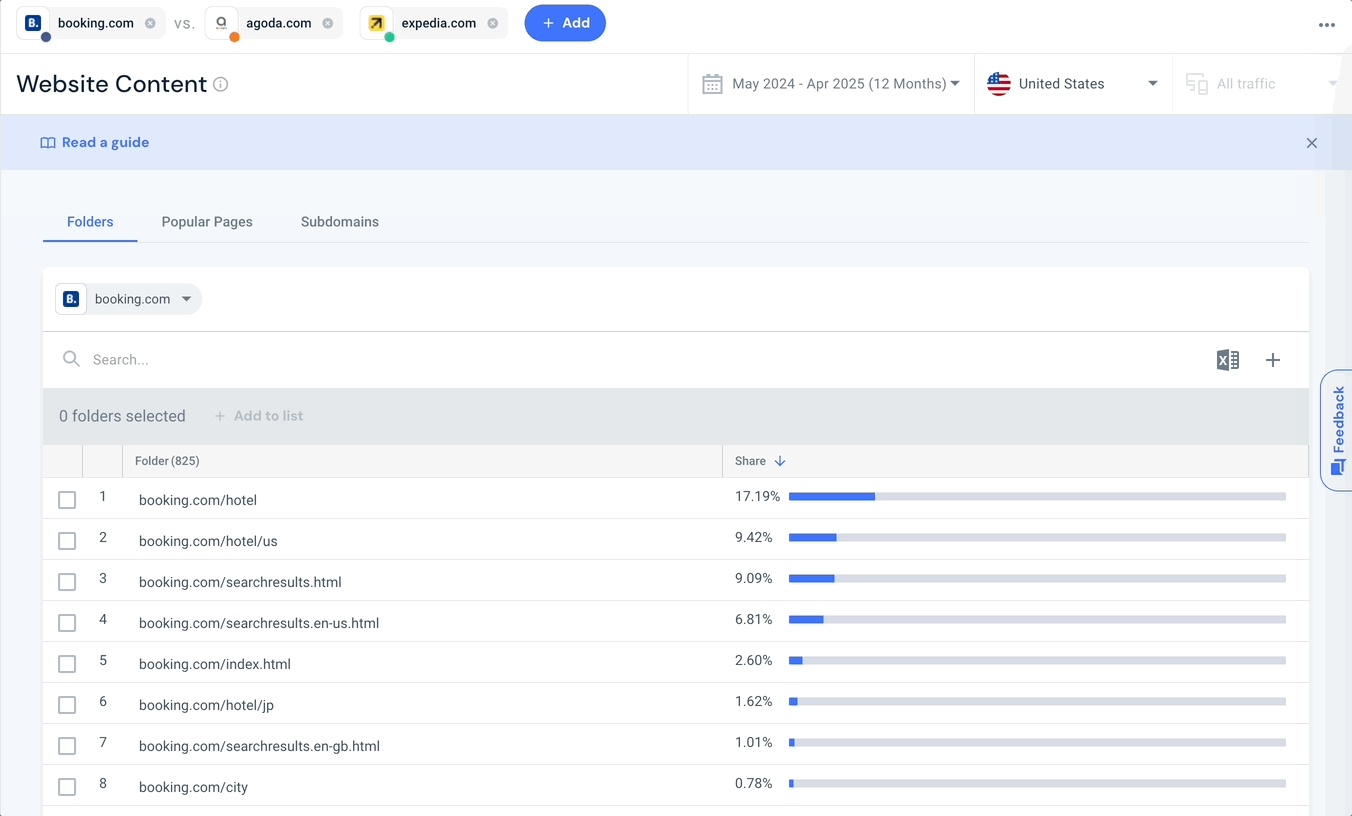Click the United States flag icon
This screenshot has width=1352, height=816.
(999, 84)
